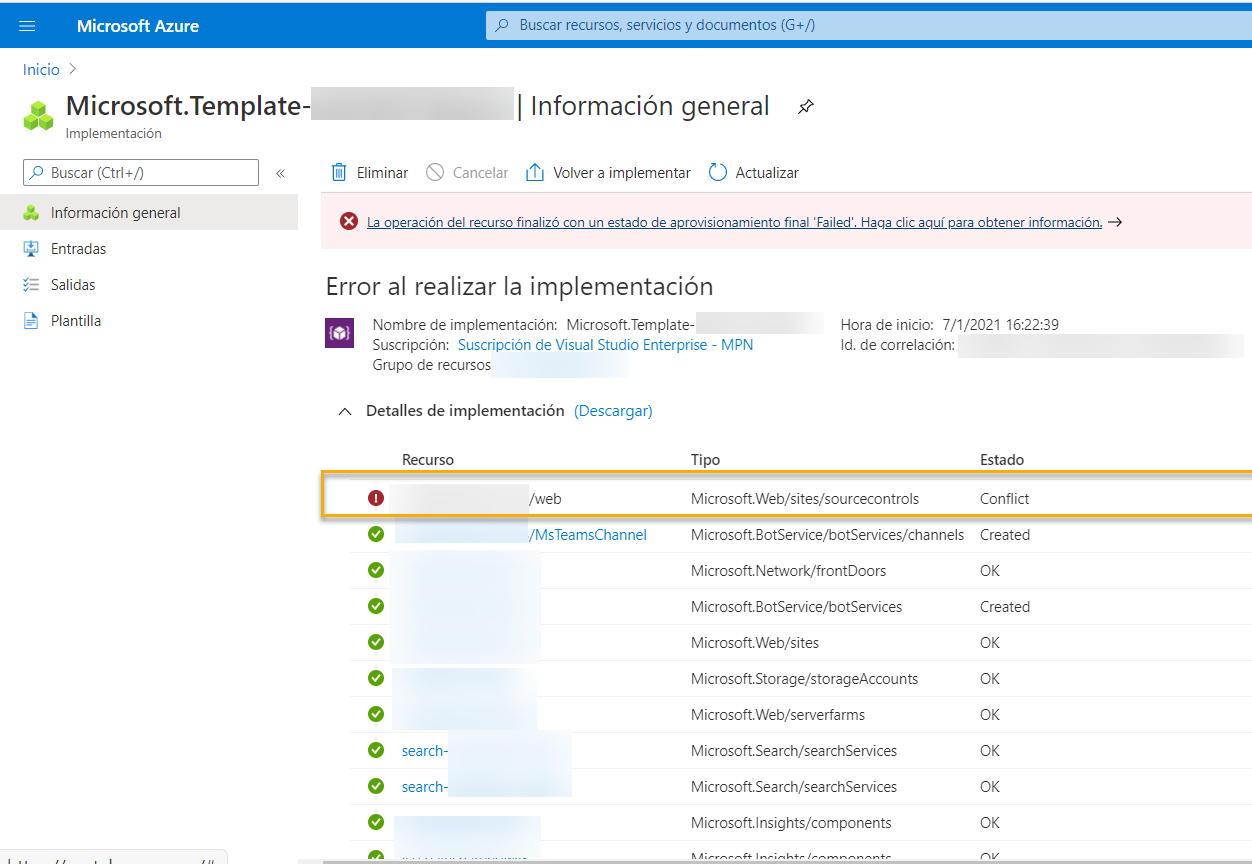Image resolution: width=1252 pixels, height=864 pixels.
Task: Open Plantilla in the sidebar
Action: tap(76, 321)
